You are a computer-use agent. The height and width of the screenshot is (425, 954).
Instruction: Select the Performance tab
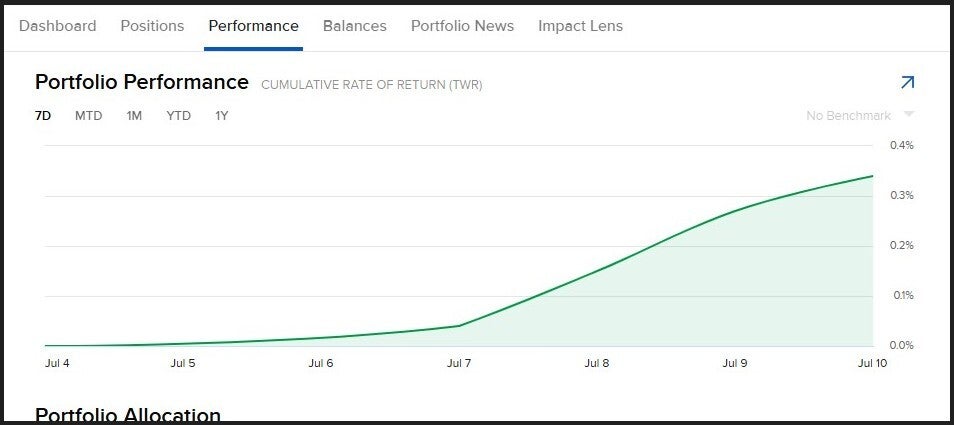click(x=253, y=26)
